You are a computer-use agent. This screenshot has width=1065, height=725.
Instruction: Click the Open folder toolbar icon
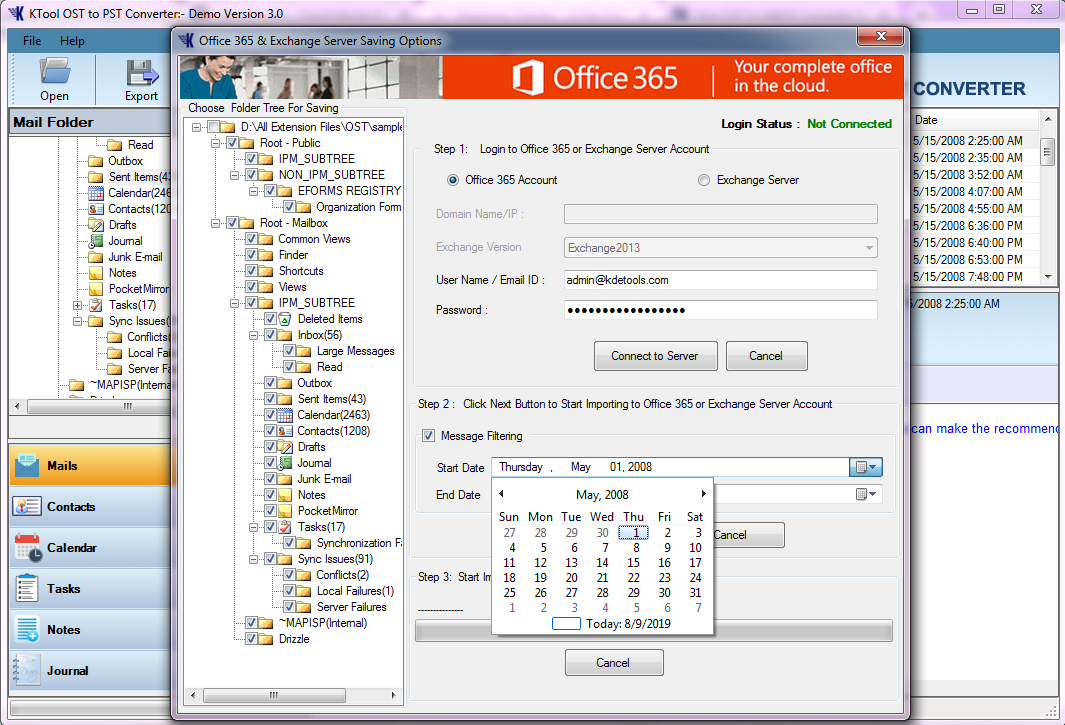[54, 79]
